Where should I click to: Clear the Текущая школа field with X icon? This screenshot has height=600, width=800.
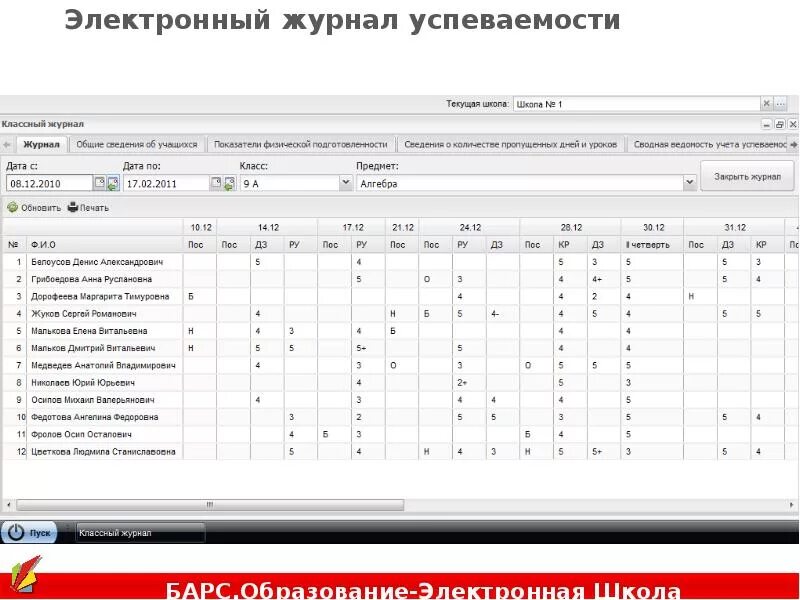point(766,104)
